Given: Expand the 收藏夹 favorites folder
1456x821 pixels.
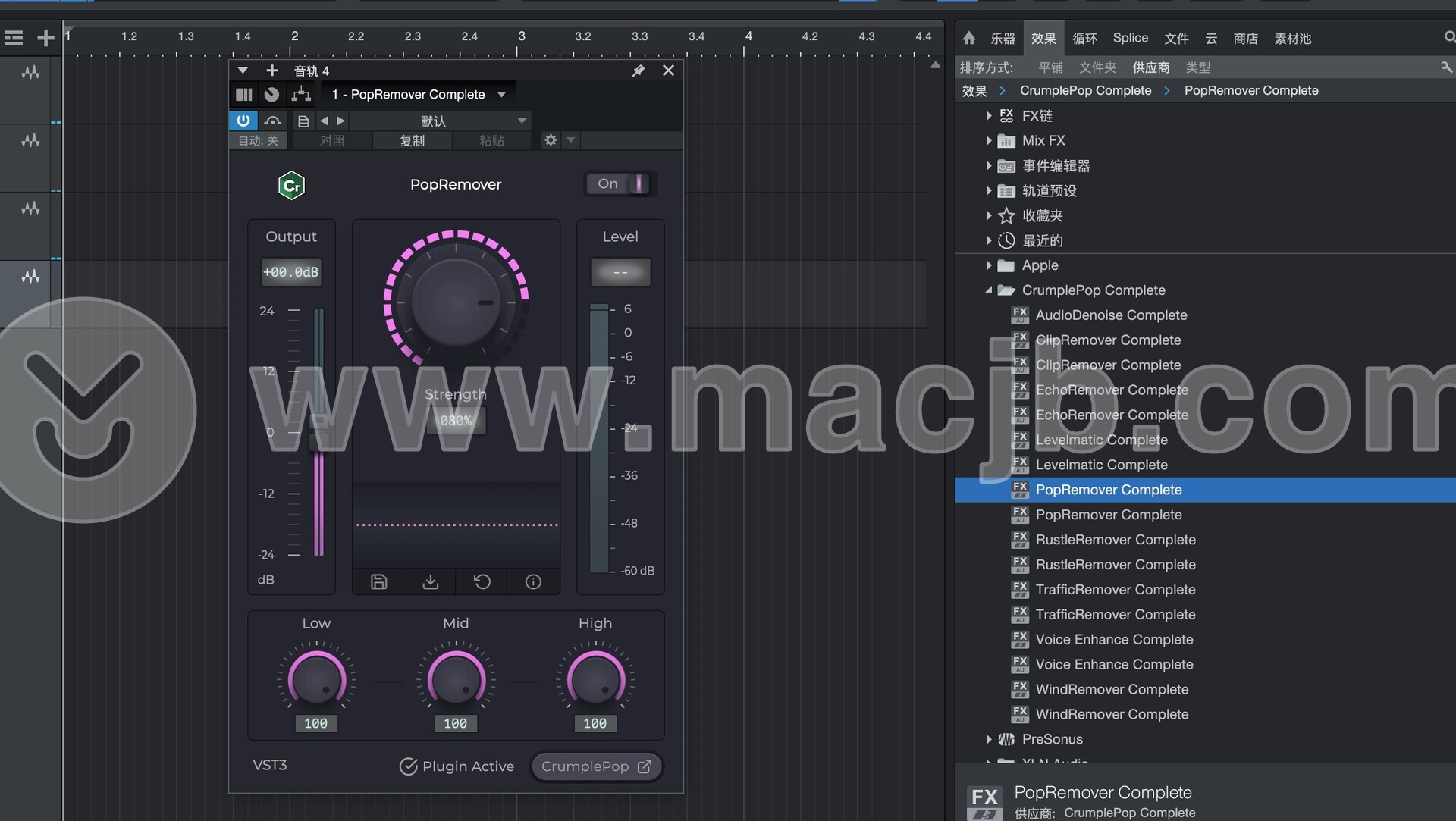Looking at the screenshot, I should (x=989, y=216).
